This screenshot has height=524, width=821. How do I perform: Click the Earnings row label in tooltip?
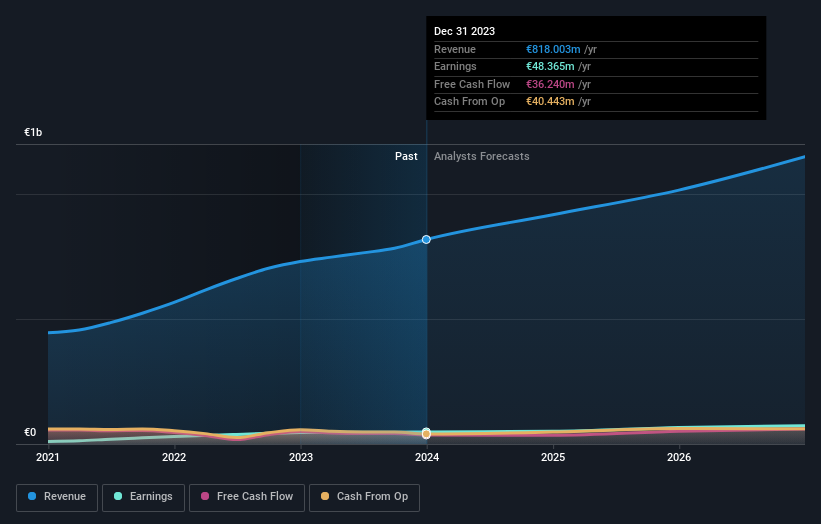pos(456,66)
